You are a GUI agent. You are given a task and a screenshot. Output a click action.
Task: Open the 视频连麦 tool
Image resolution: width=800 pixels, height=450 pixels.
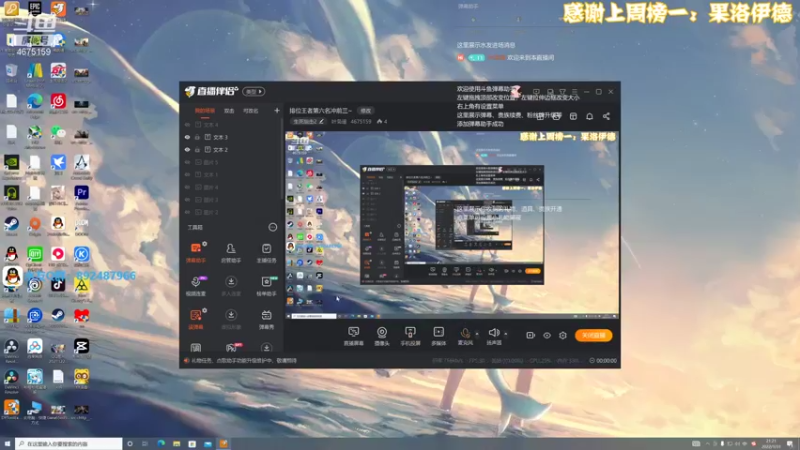pos(195,286)
